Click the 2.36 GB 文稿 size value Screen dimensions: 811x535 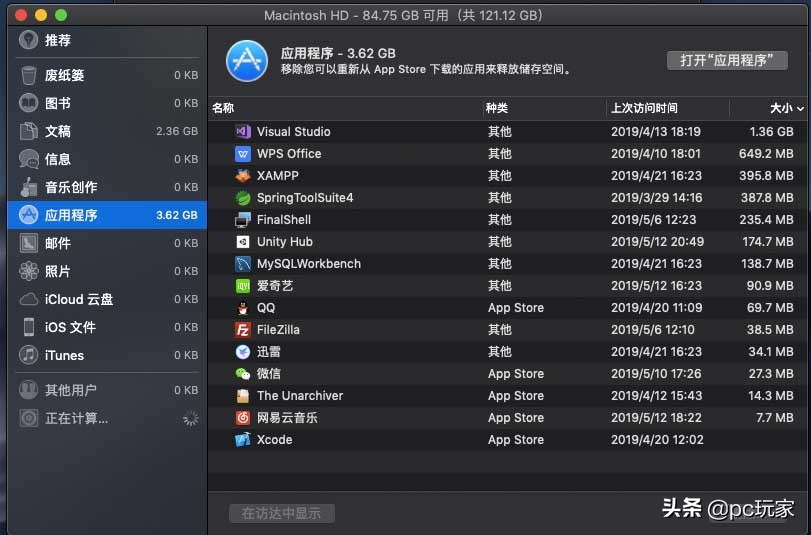177,131
